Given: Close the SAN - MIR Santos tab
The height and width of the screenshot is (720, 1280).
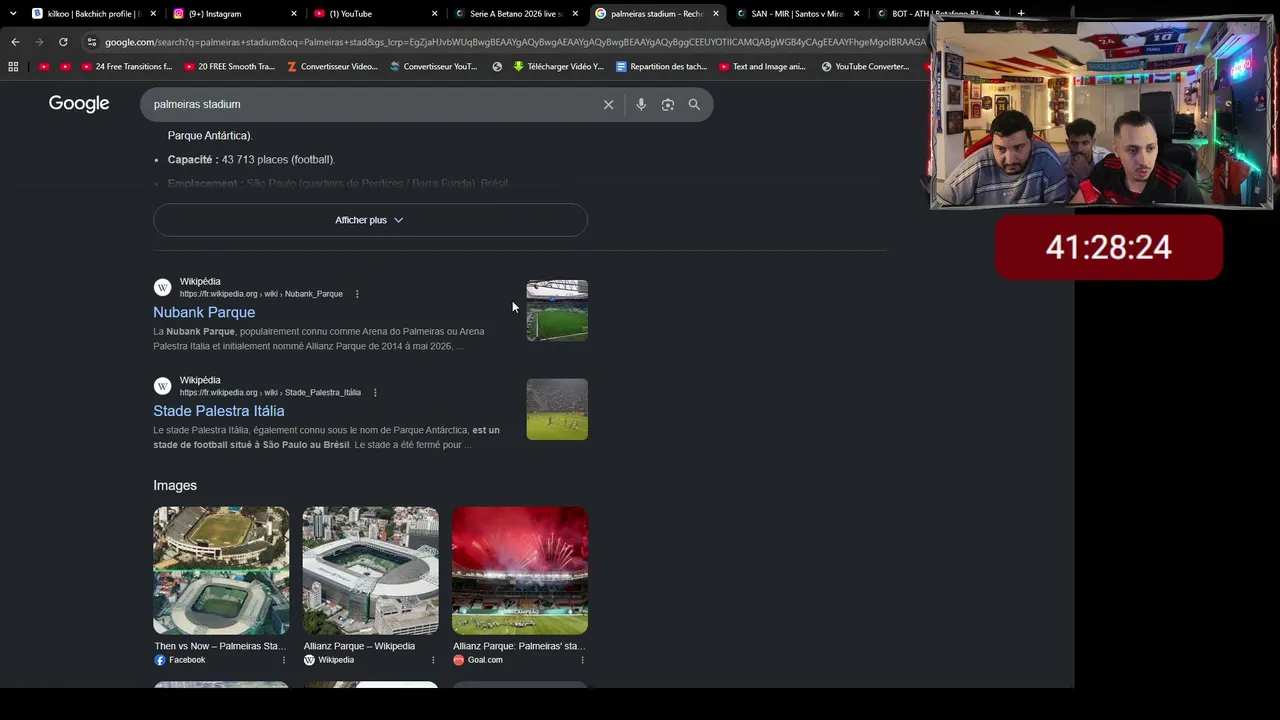Looking at the screenshot, I should coord(856,14).
